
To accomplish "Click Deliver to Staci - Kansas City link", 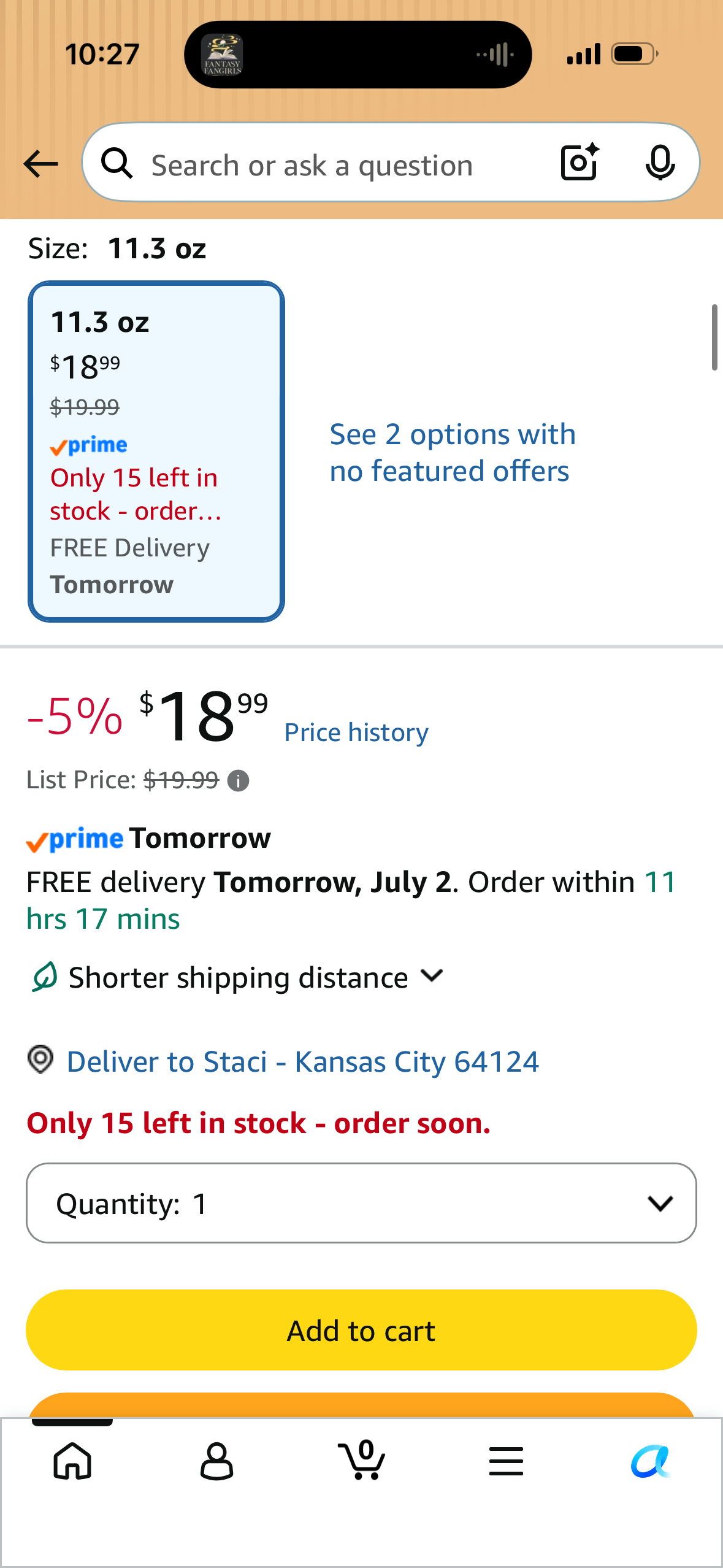I will (303, 1061).
